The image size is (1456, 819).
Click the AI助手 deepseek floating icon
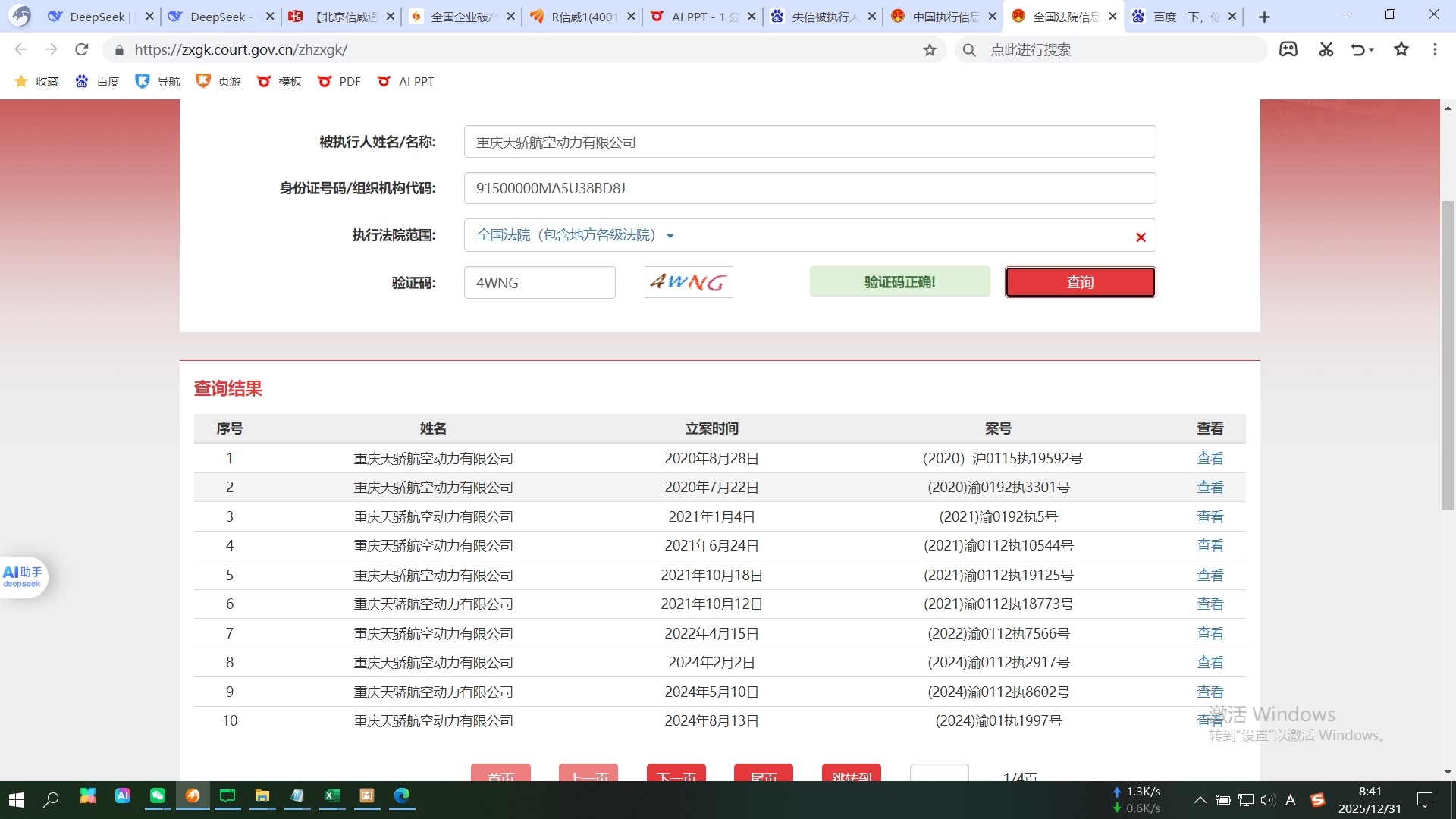tap(23, 577)
